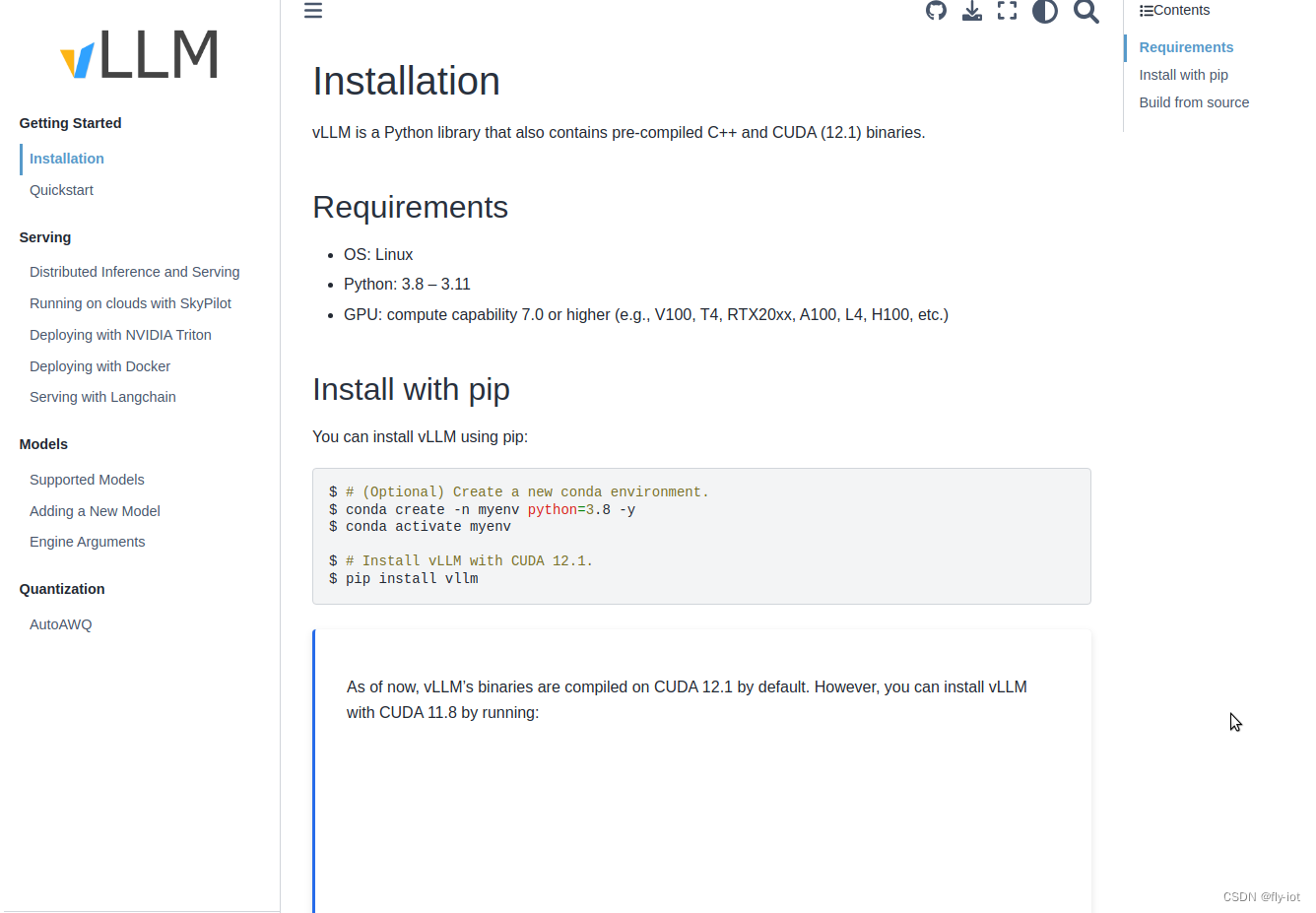
Task: Click the 'Install vLLM with CUDA 12.1' comment
Action: pyautogui.click(x=469, y=561)
